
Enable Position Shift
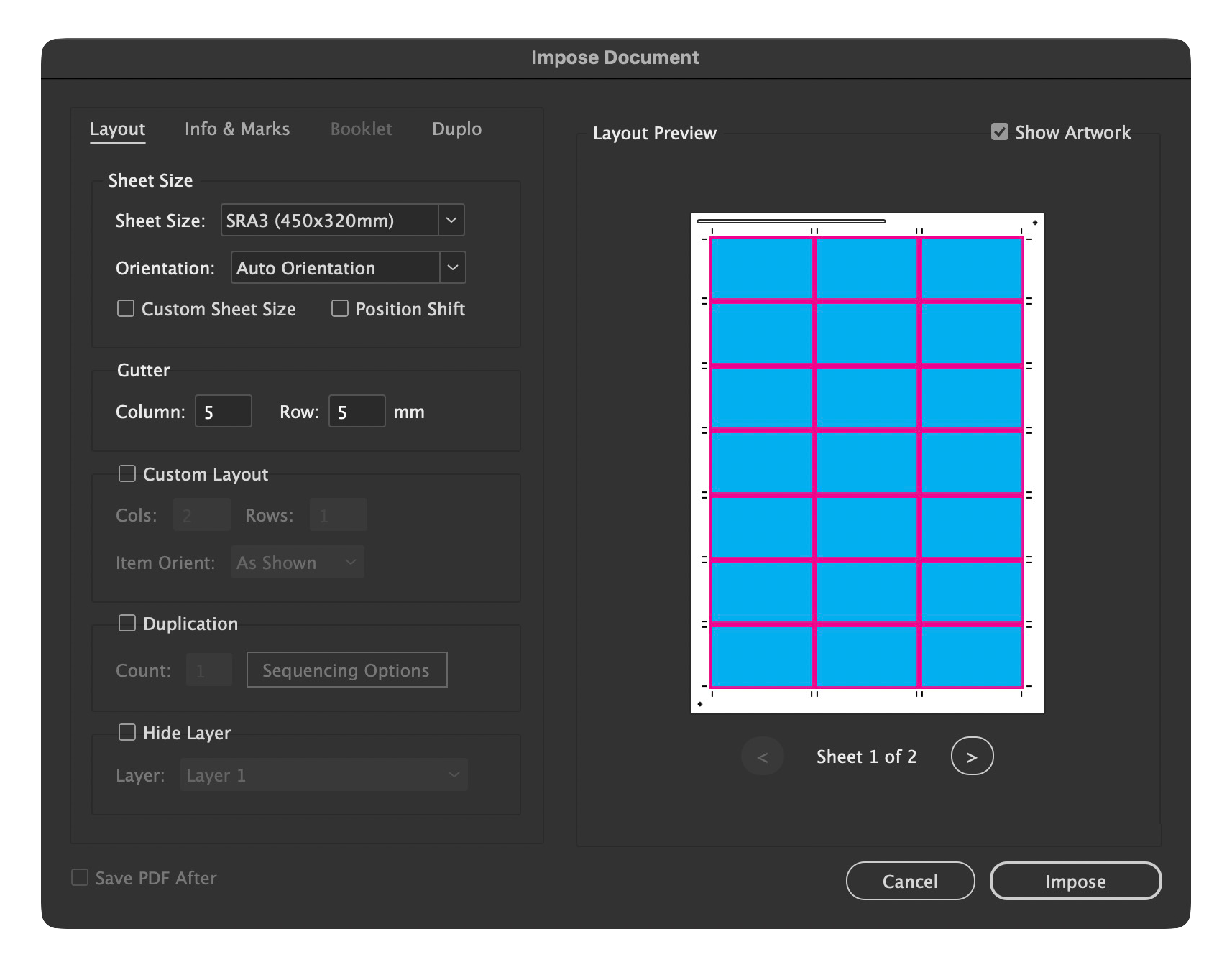(339, 308)
